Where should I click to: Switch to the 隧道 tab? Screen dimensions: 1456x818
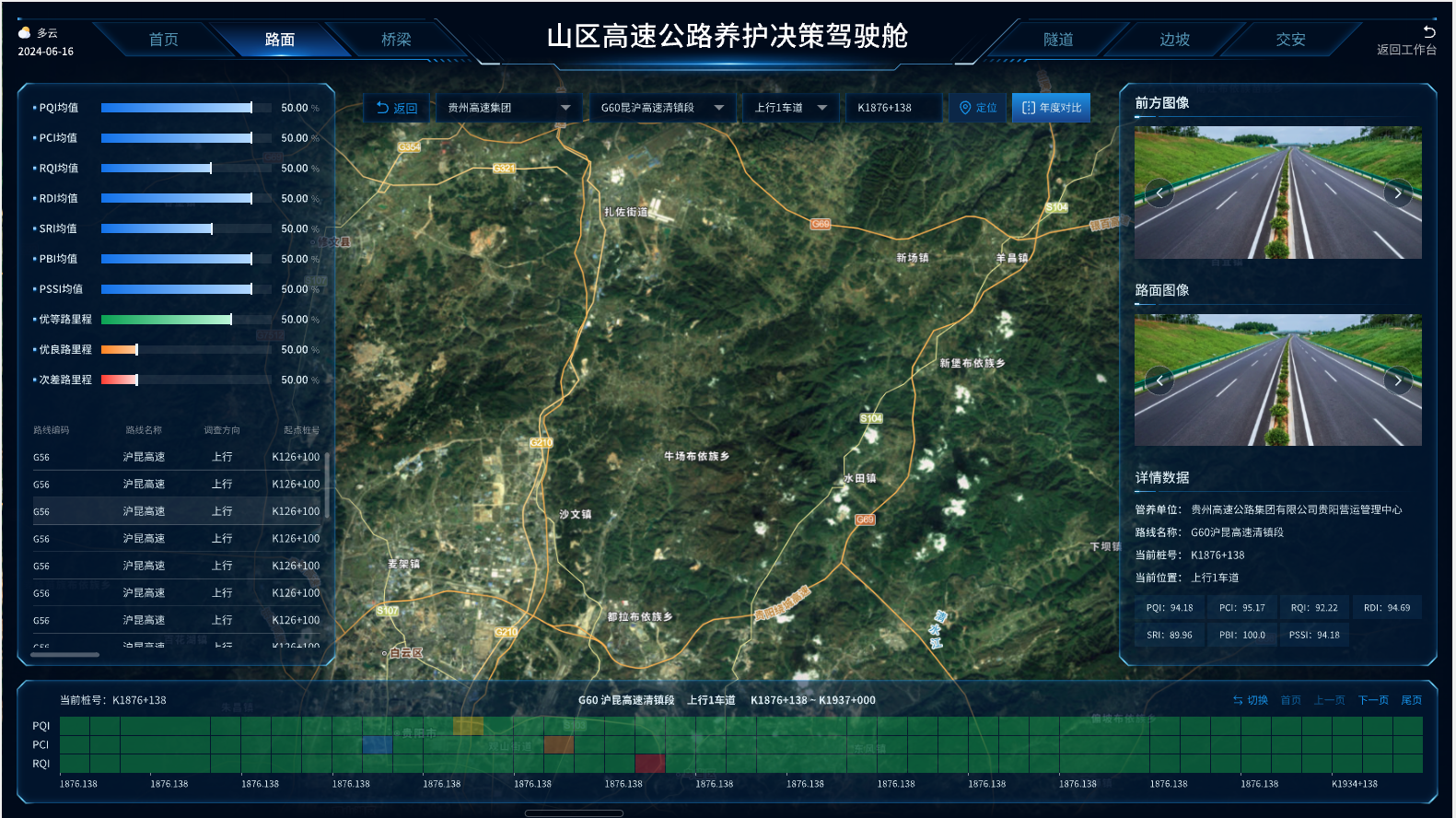tap(1058, 40)
